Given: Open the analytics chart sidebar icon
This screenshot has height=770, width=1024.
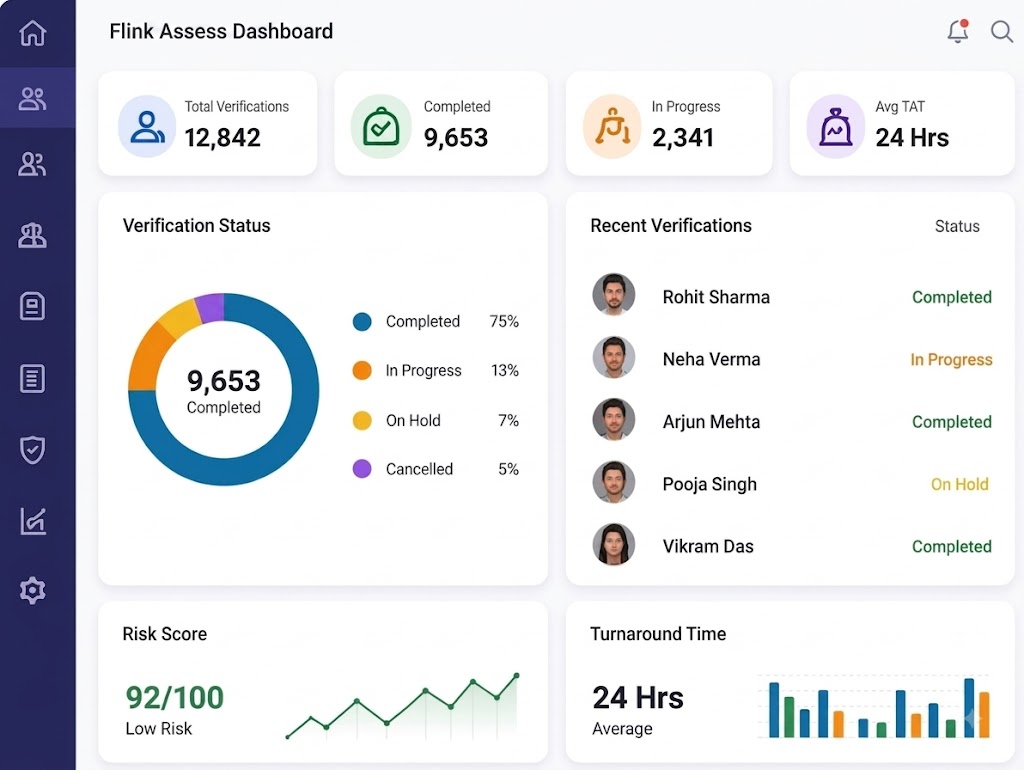Looking at the screenshot, I should point(33,521).
